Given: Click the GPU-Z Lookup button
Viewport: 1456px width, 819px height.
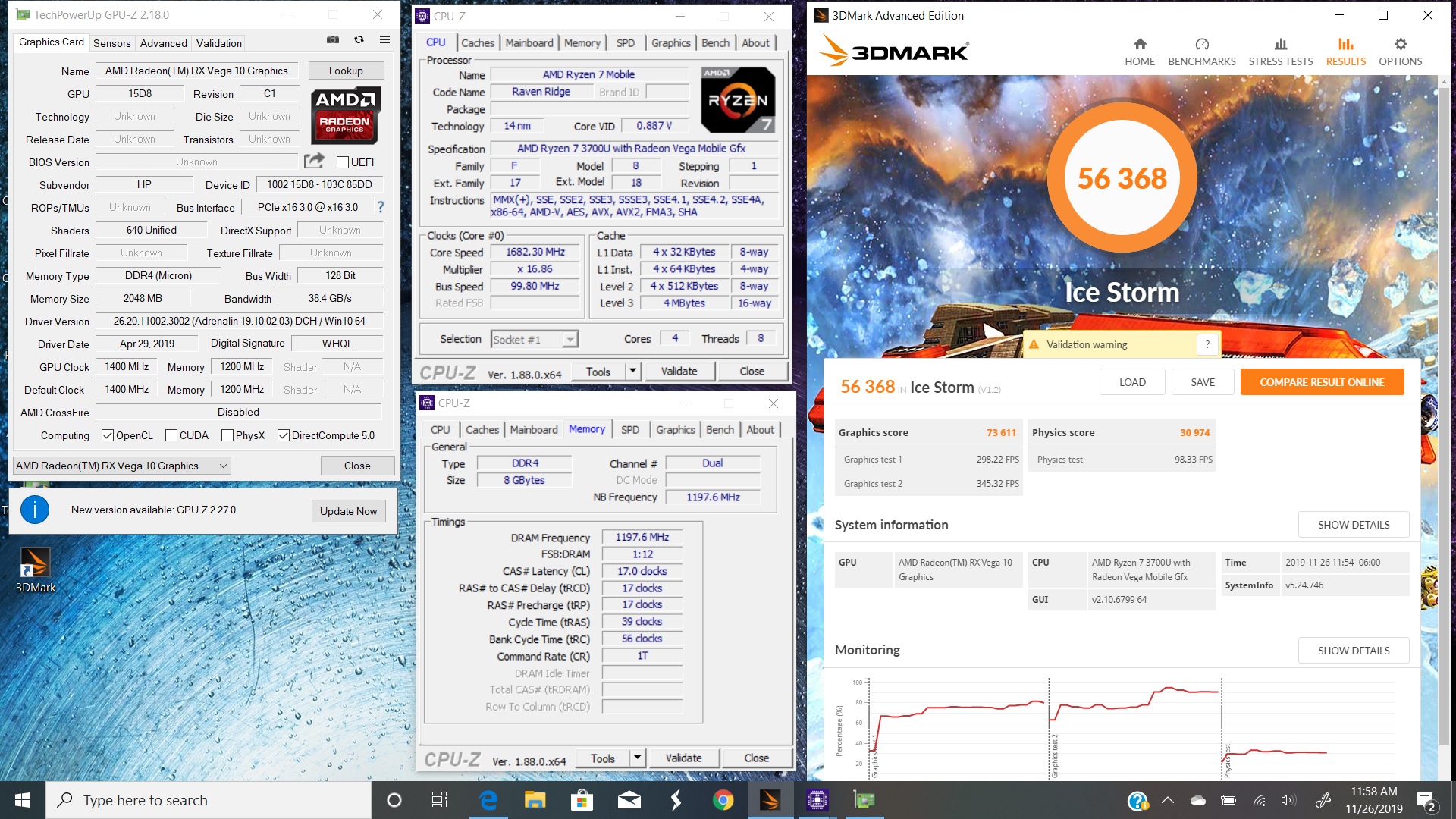Looking at the screenshot, I should (346, 71).
